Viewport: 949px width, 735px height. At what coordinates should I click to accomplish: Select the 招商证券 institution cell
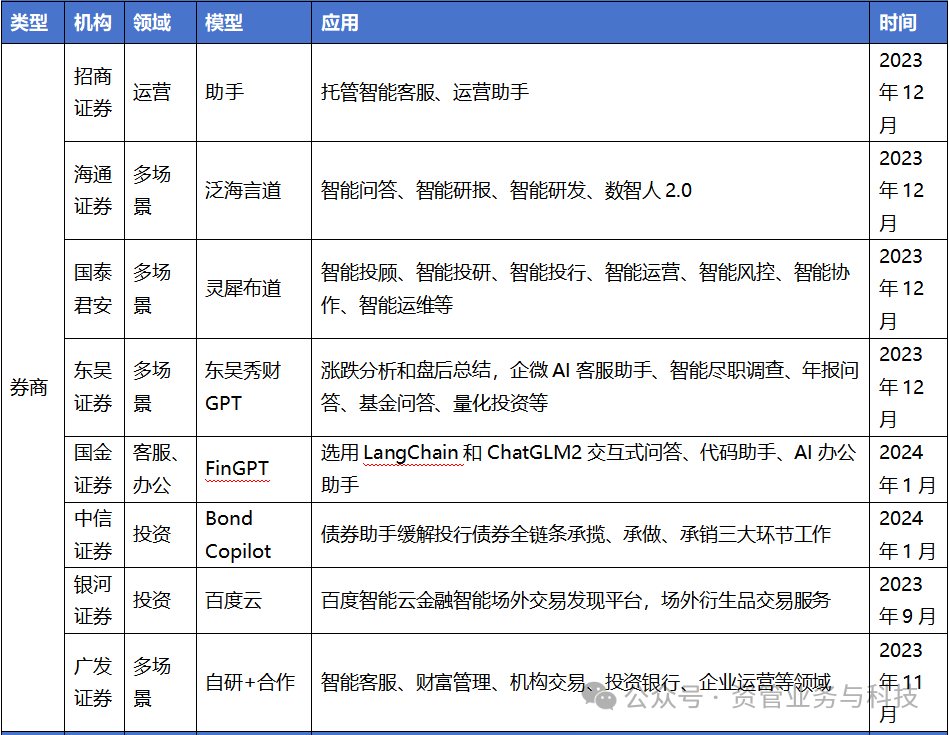(x=94, y=93)
